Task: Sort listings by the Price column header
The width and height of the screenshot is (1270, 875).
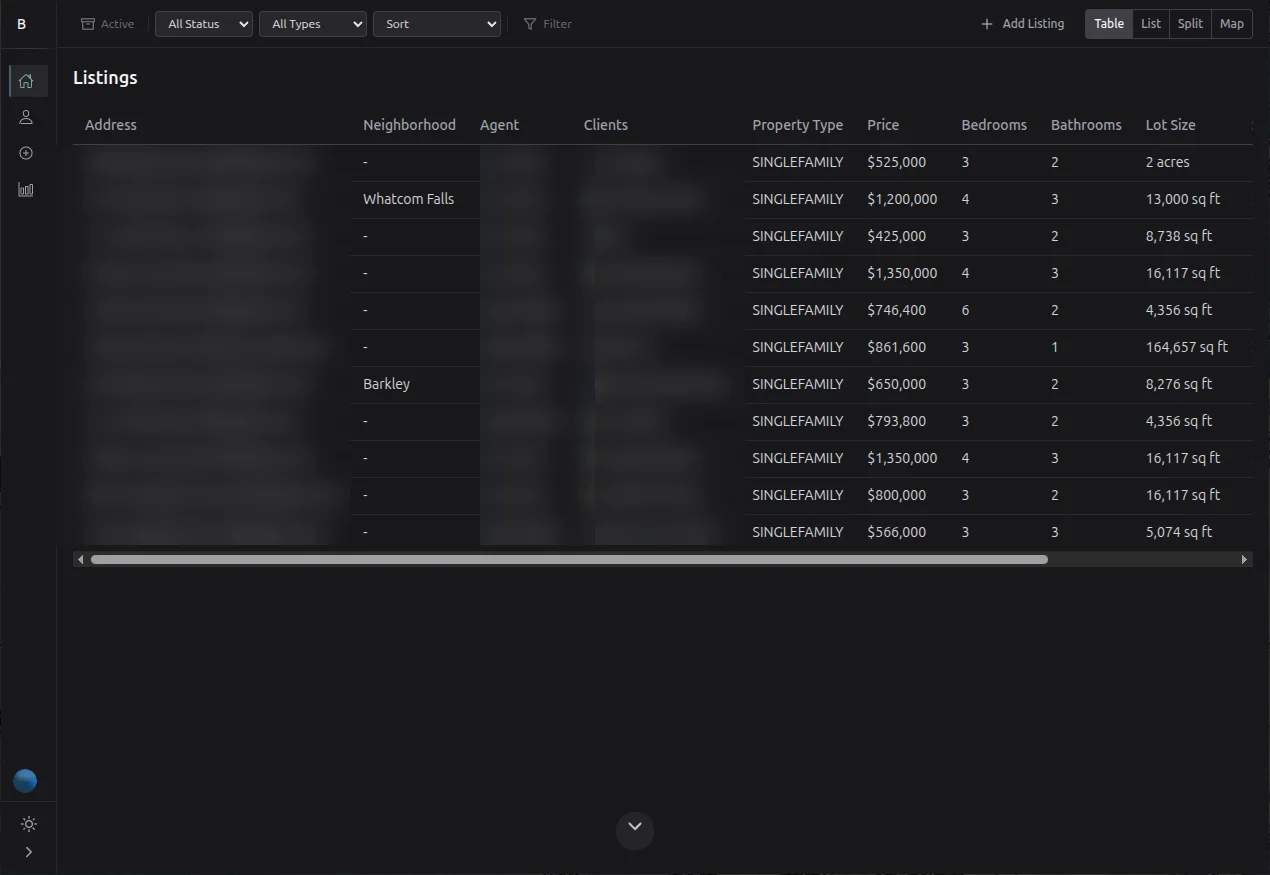Action: [882, 124]
